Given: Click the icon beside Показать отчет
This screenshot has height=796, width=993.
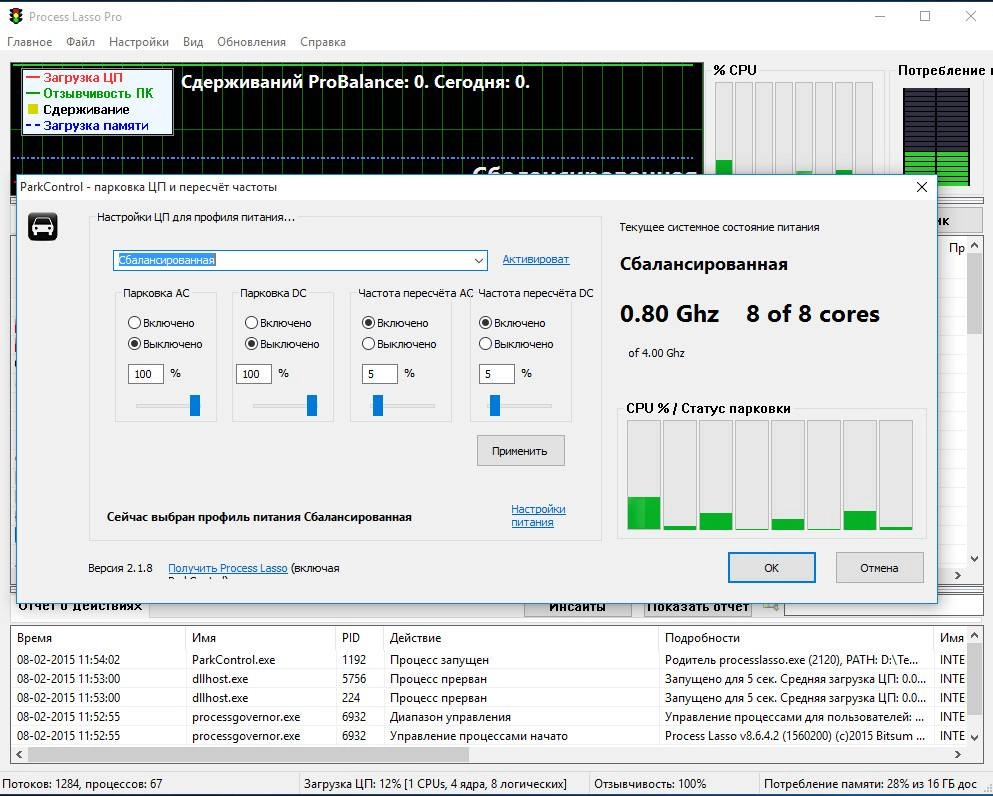Looking at the screenshot, I should tap(770, 607).
